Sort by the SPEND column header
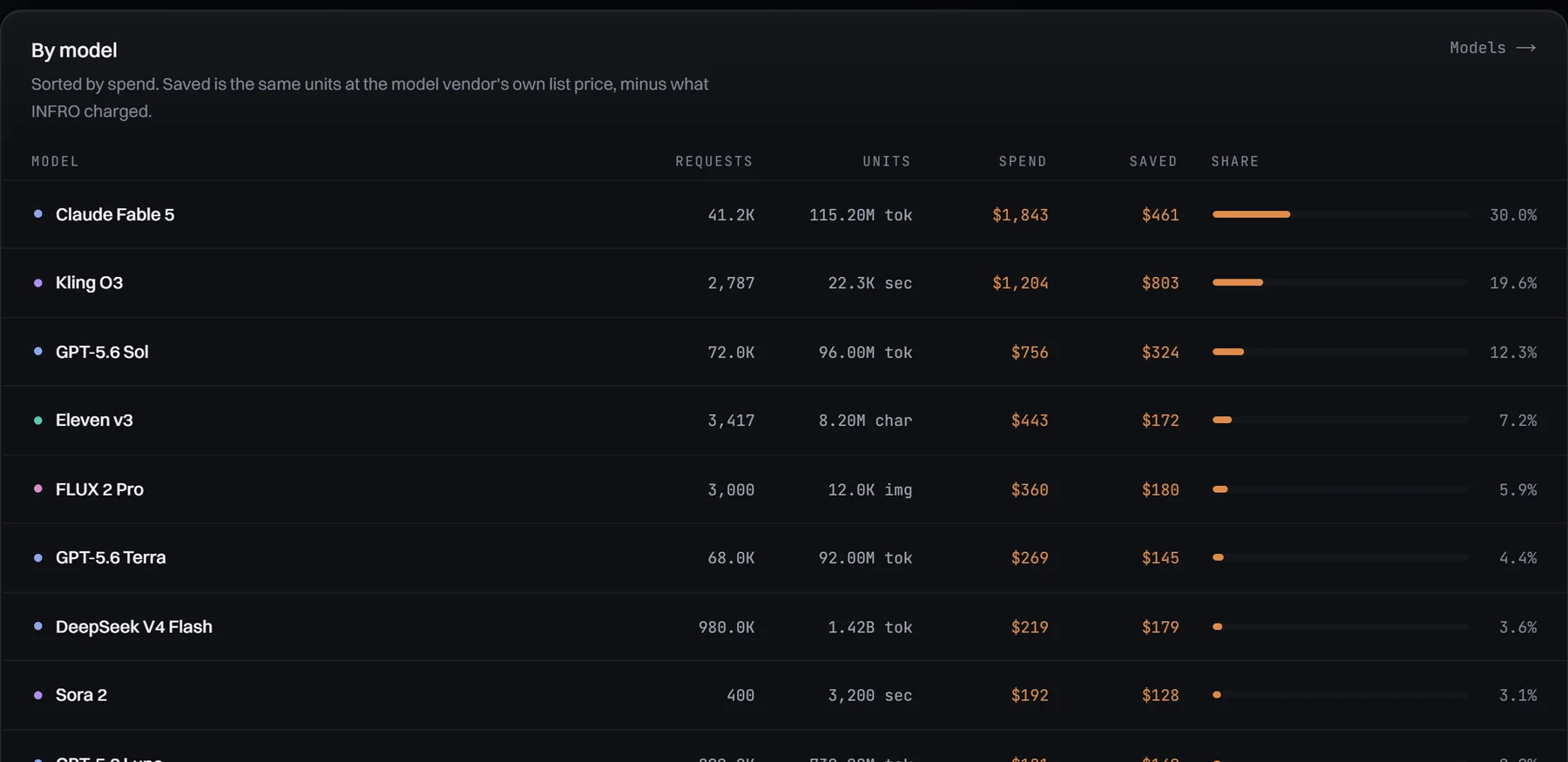Screen dimensions: 1568x762 tap(1023, 161)
